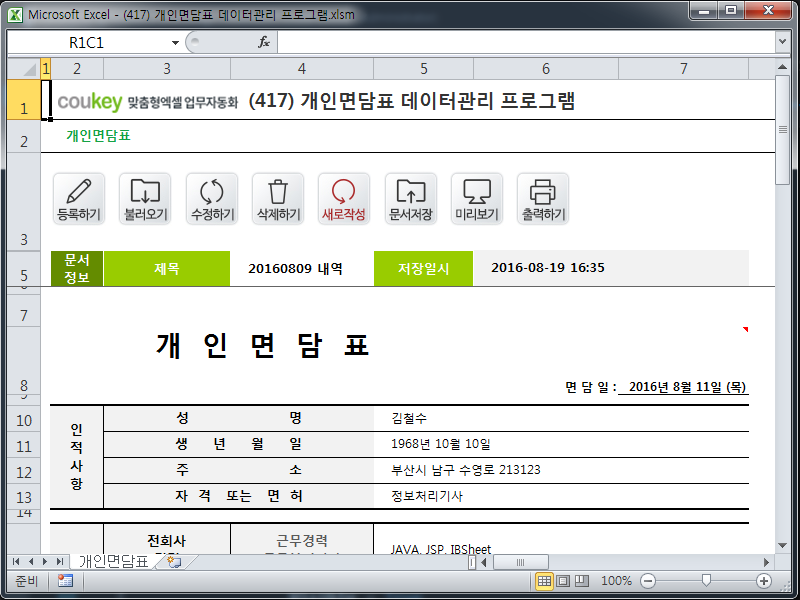Screen dimensions: 800x600
Task: Delete the record with 삭제하기 trash button
Action: pos(278,199)
